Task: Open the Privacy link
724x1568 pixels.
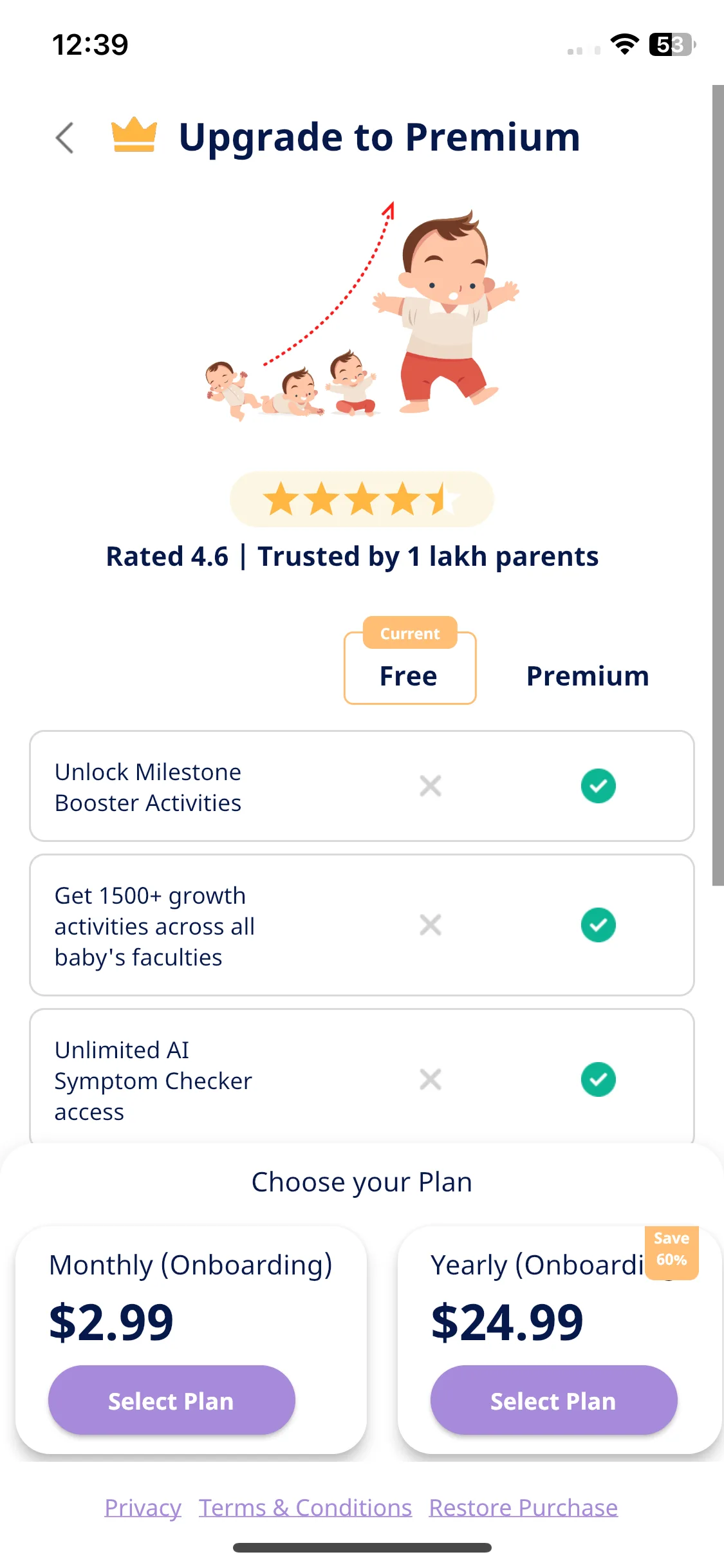Action: (143, 1507)
